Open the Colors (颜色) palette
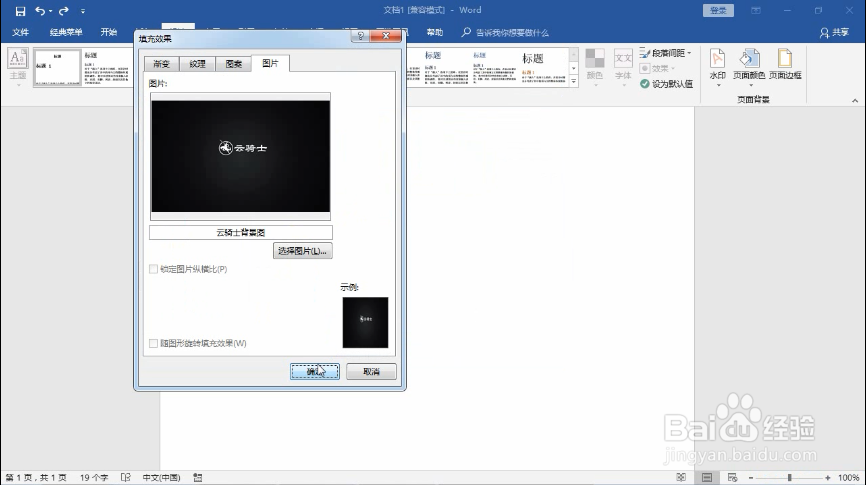The height and width of the screenshot is (485, 866). pos(595,65)
